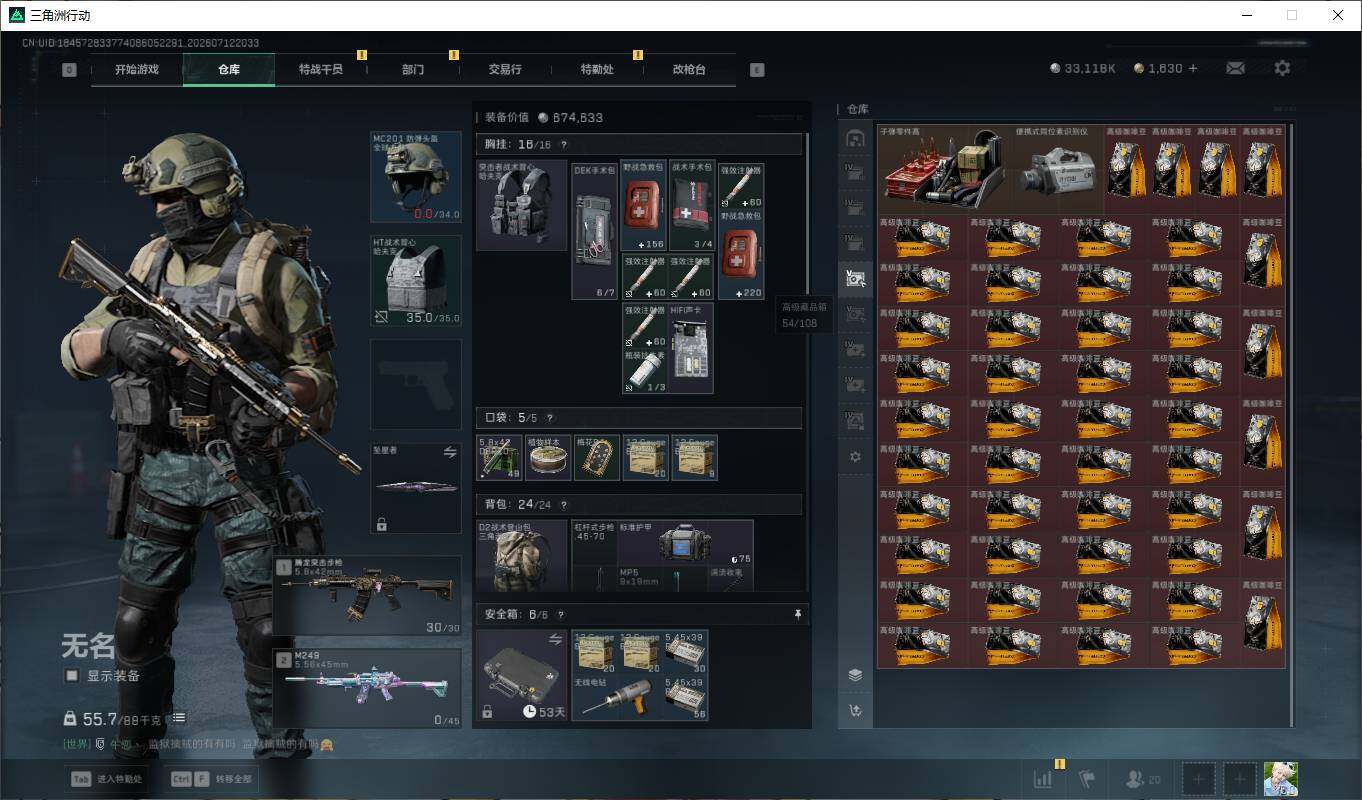
Task: Select the 野战急救包 with +156
Action: point(643,206)
